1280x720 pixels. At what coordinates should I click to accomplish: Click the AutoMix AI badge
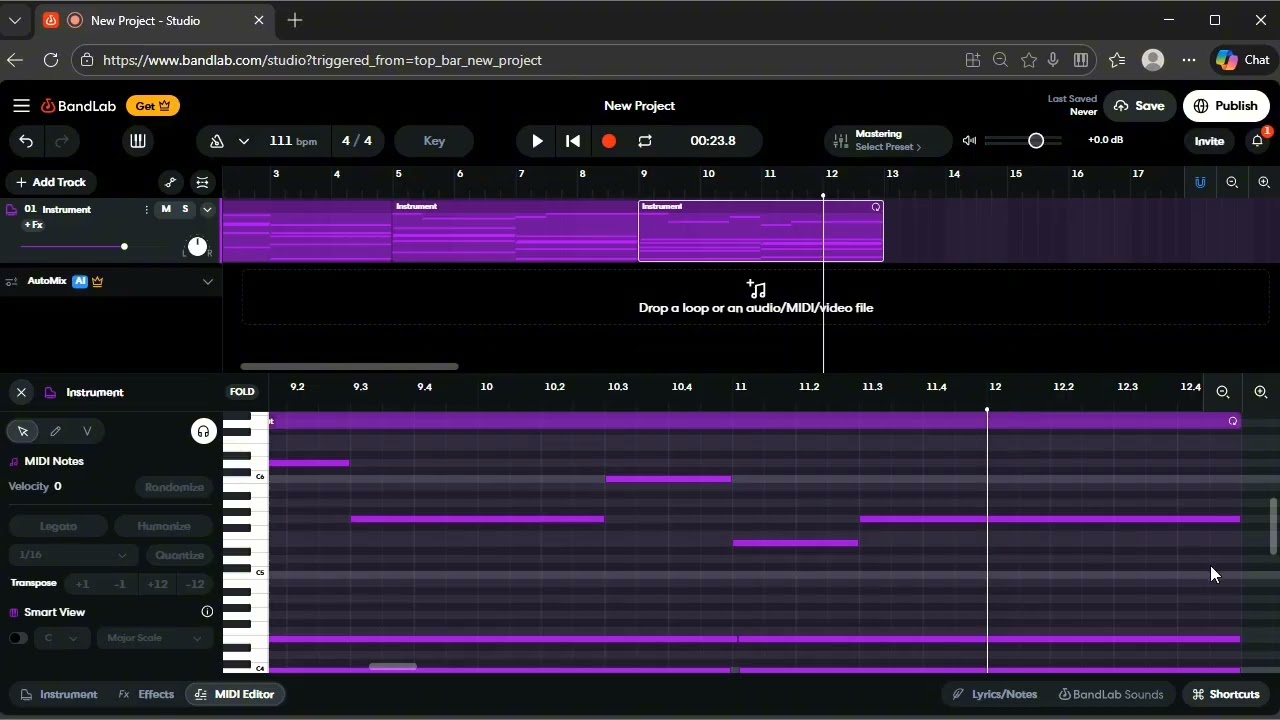(80, 282)
